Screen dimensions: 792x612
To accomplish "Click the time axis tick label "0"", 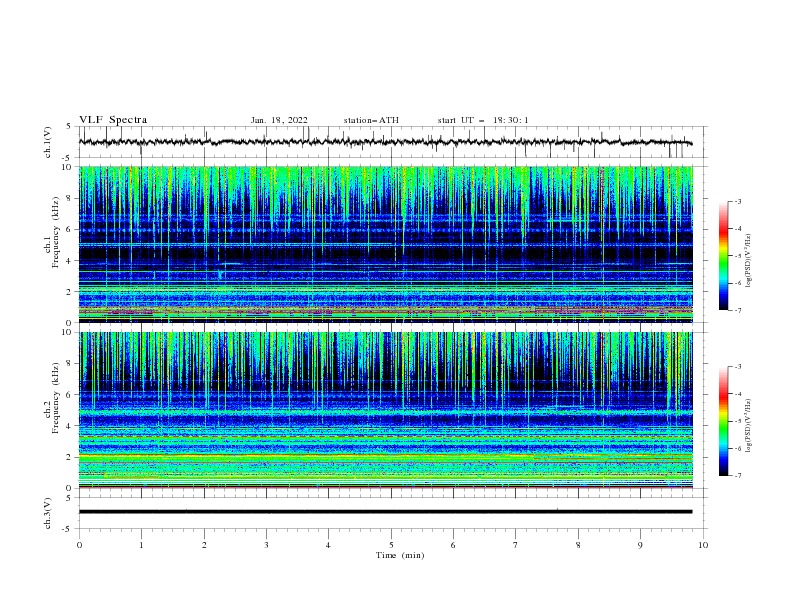I will coord(79,545).
